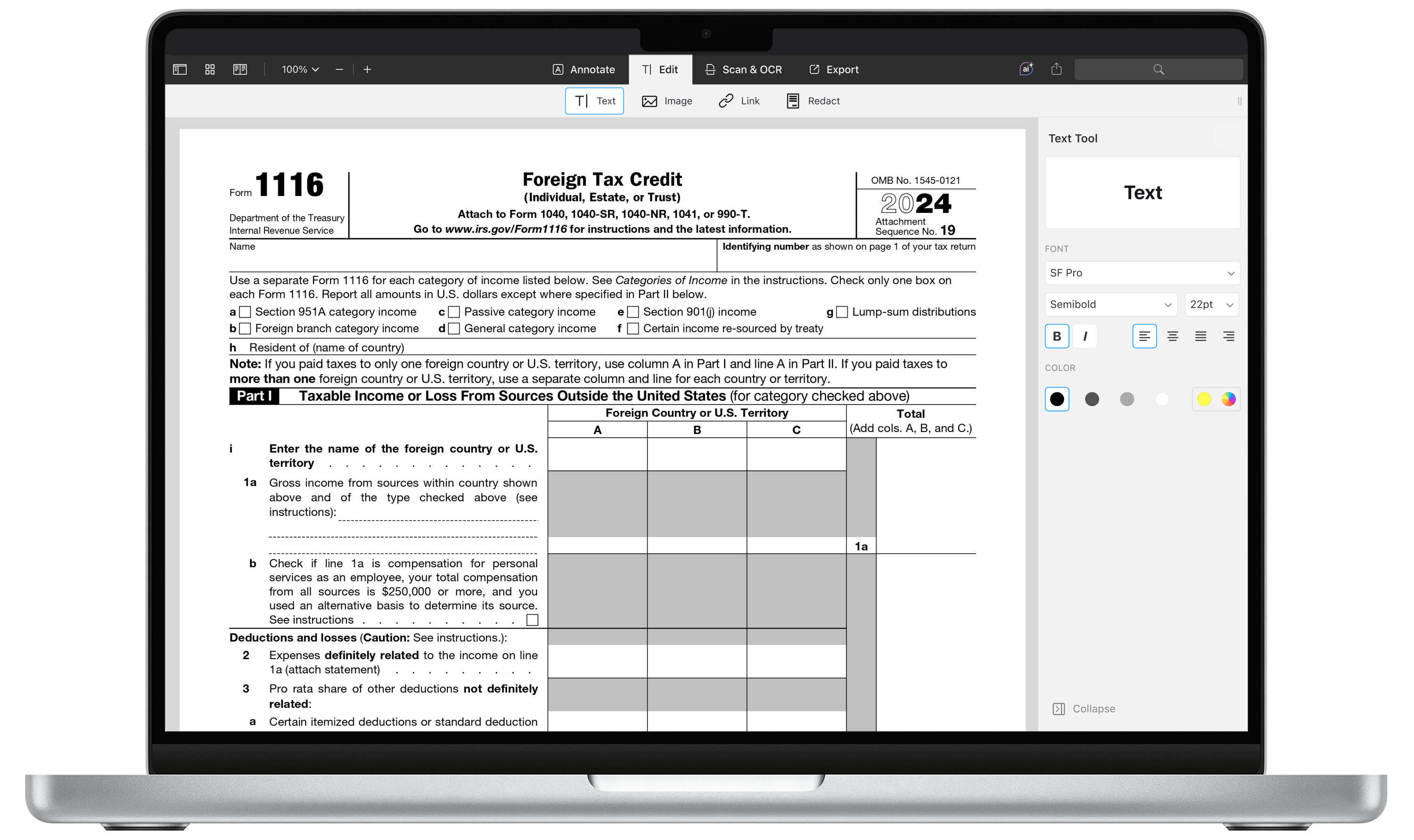Switch to the Annotate tab

[x=584, y=68]
